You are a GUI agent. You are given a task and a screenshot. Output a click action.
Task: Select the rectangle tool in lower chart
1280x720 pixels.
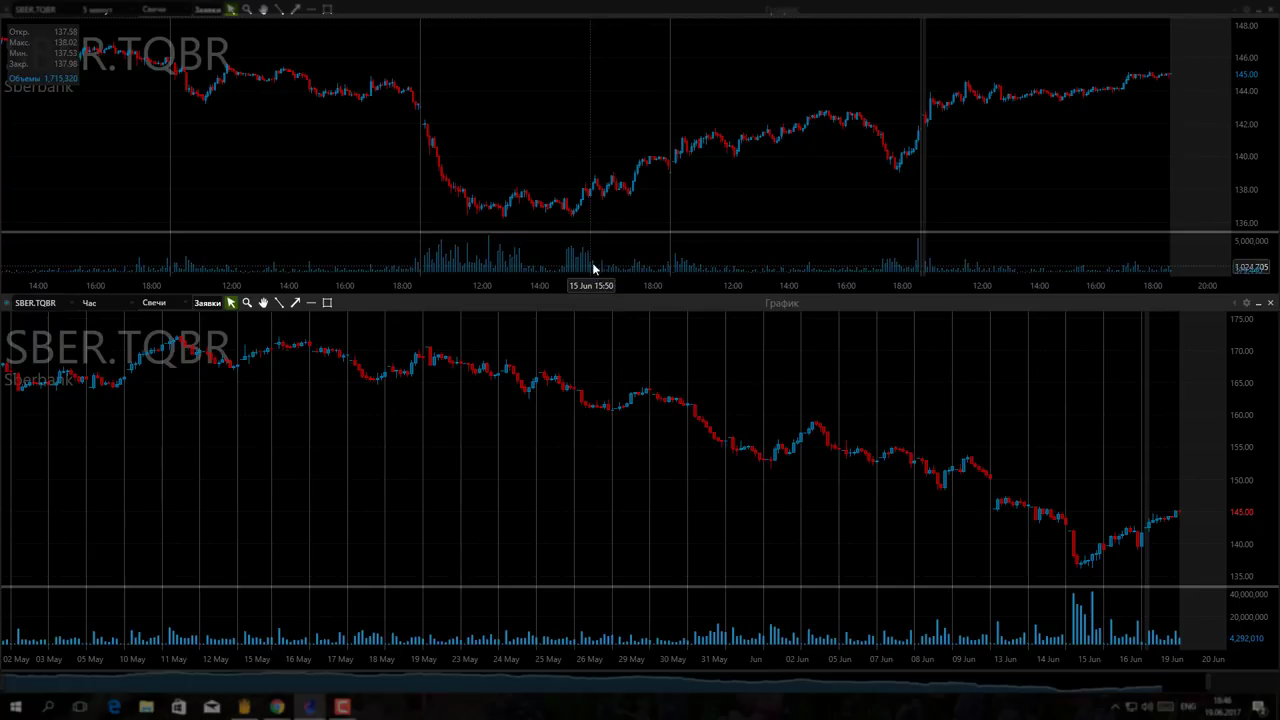click(327, 303)
